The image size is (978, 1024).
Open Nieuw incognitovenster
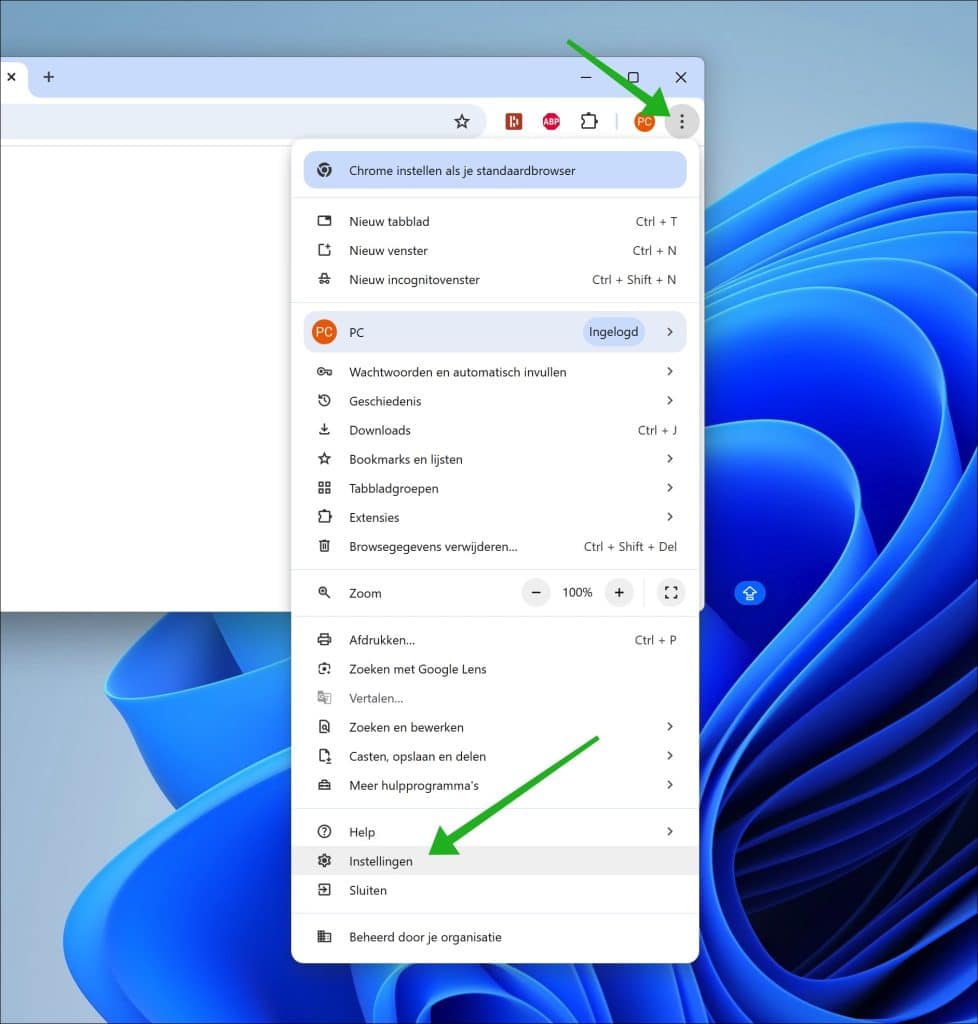495,280
